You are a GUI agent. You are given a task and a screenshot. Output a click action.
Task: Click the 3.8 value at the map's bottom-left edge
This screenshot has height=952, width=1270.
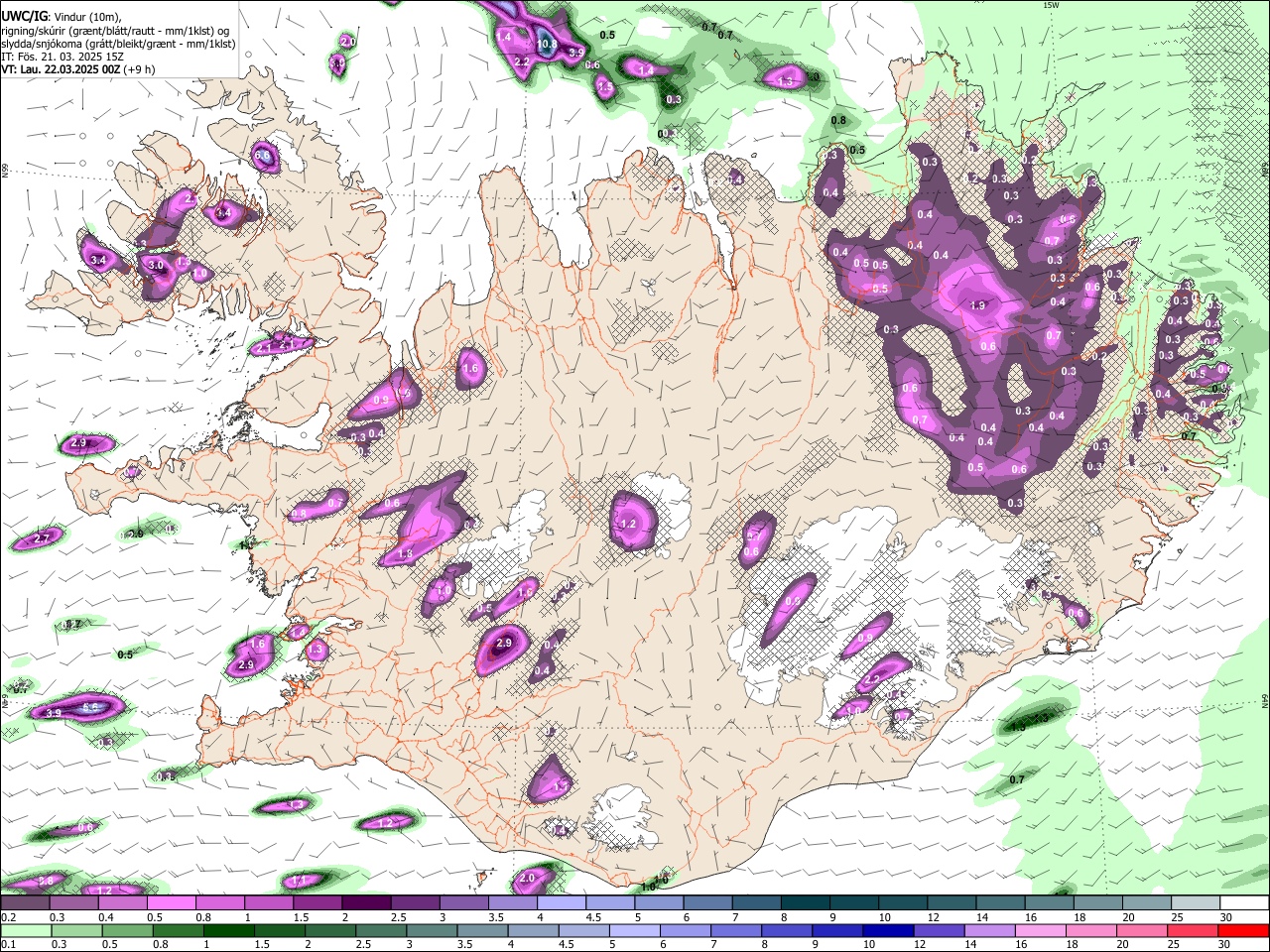pos(46,882)
